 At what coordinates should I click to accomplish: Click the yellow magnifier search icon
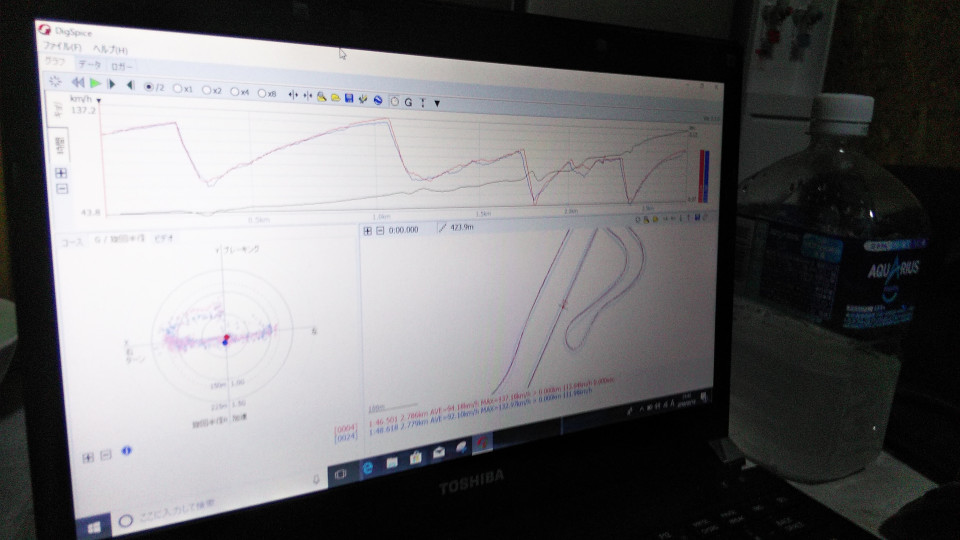tap(321, 97)
